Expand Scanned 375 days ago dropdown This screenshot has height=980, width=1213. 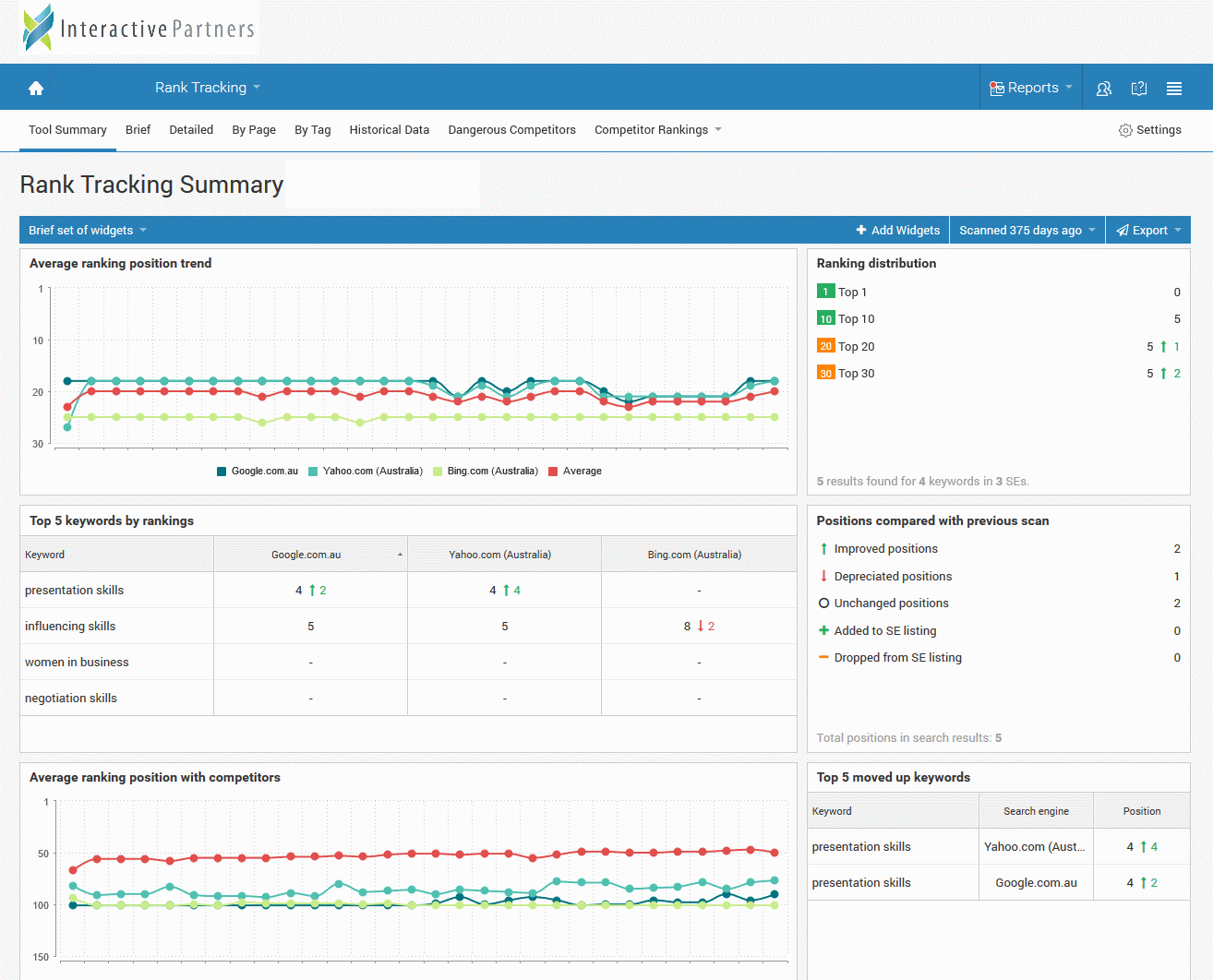pyautogui.click(x=1027, y=231)
